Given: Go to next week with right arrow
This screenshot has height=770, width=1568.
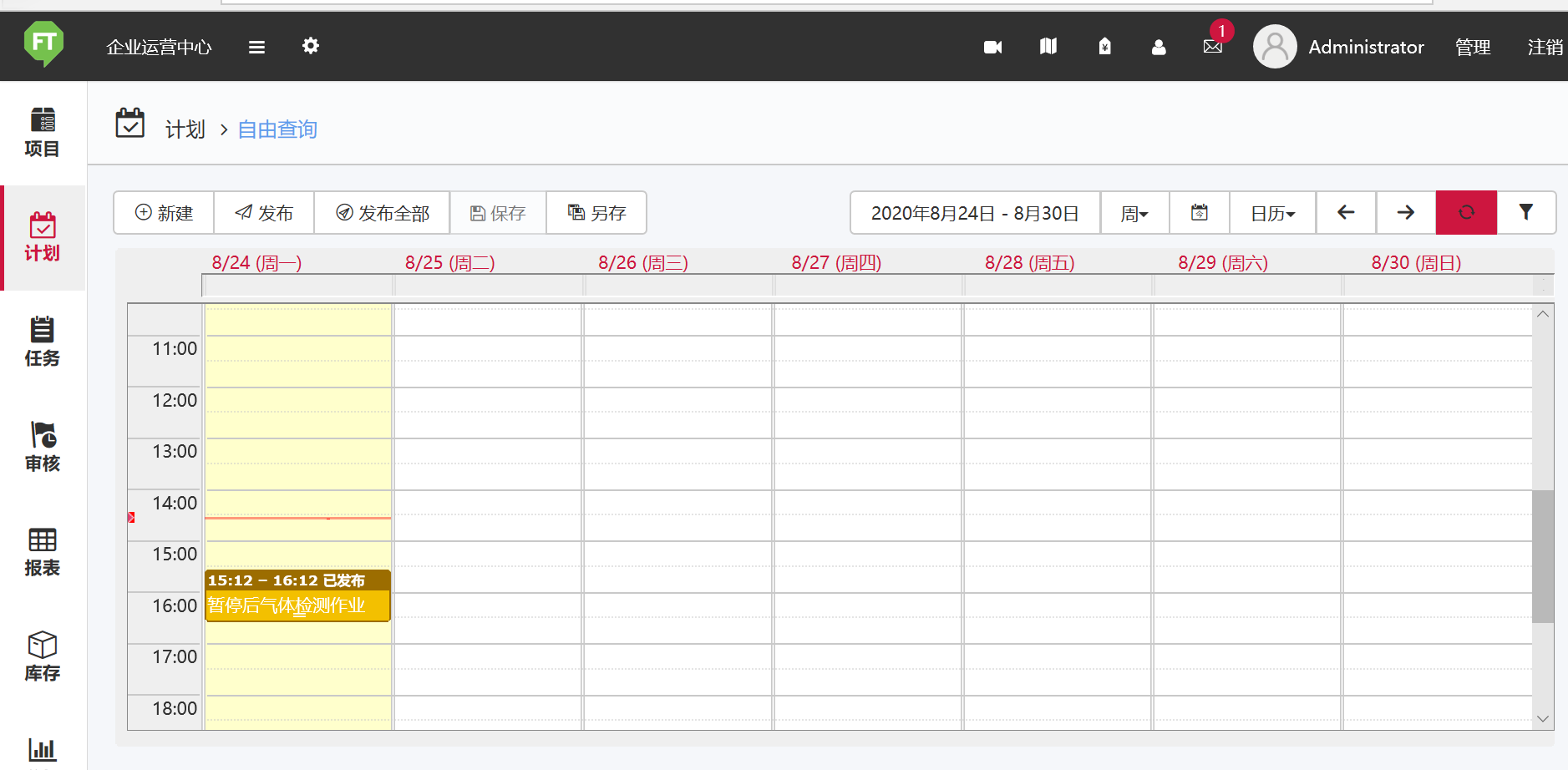Looking at the screenshot, I should tap(1406, 213).
